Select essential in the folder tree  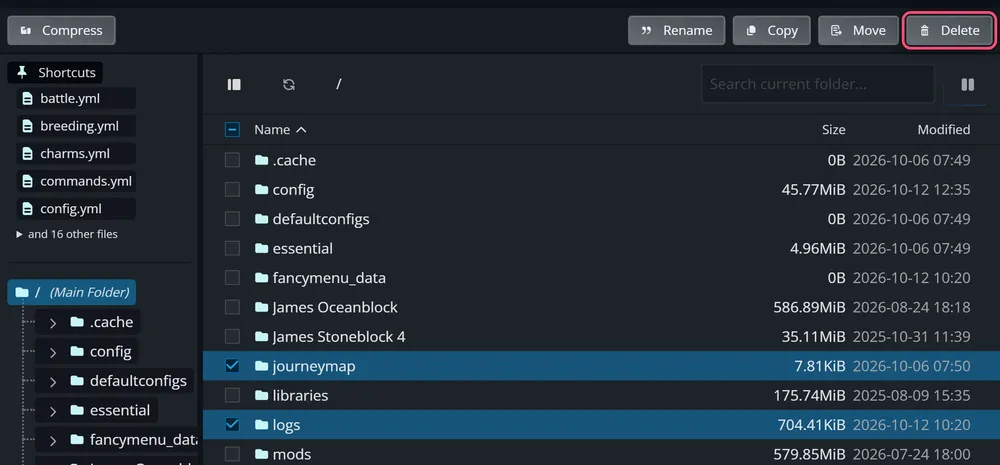pos(120,411)
